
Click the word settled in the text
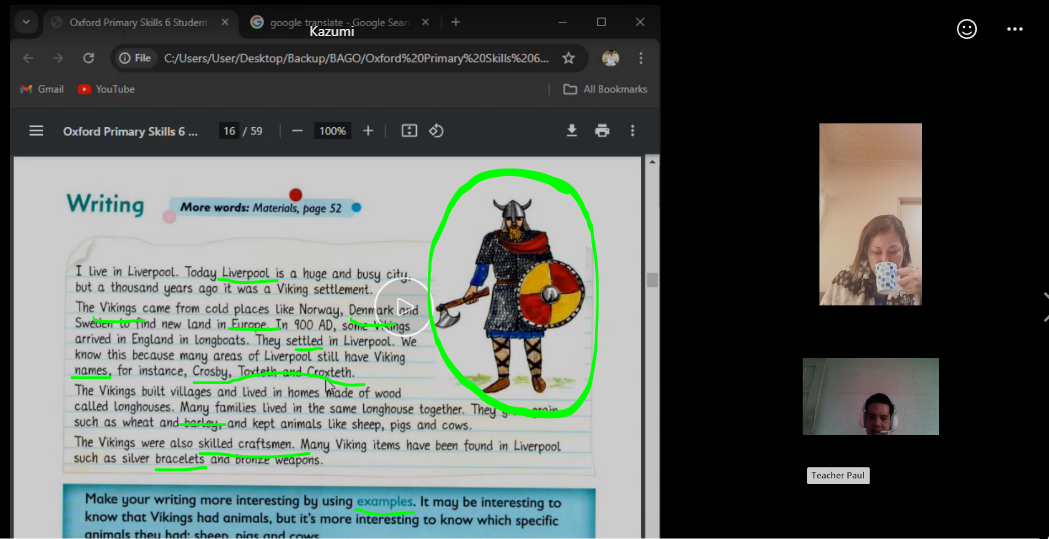(304, 340)
